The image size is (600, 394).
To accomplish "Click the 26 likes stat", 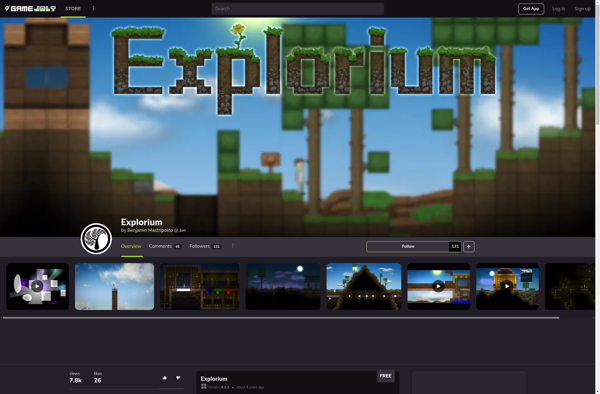I will pyautogui.click(x=98, y=378).
